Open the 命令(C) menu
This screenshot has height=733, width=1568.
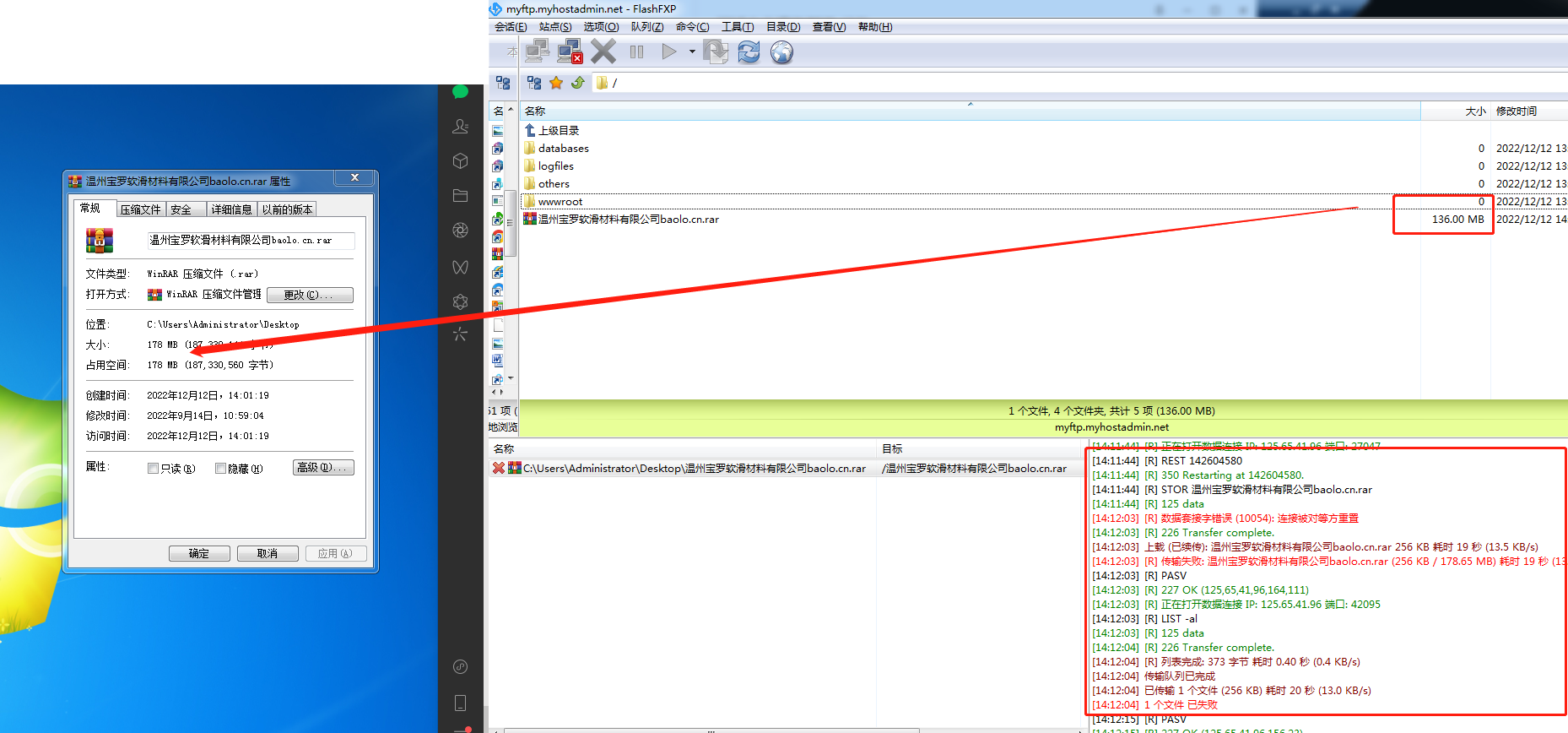(692, 27)
